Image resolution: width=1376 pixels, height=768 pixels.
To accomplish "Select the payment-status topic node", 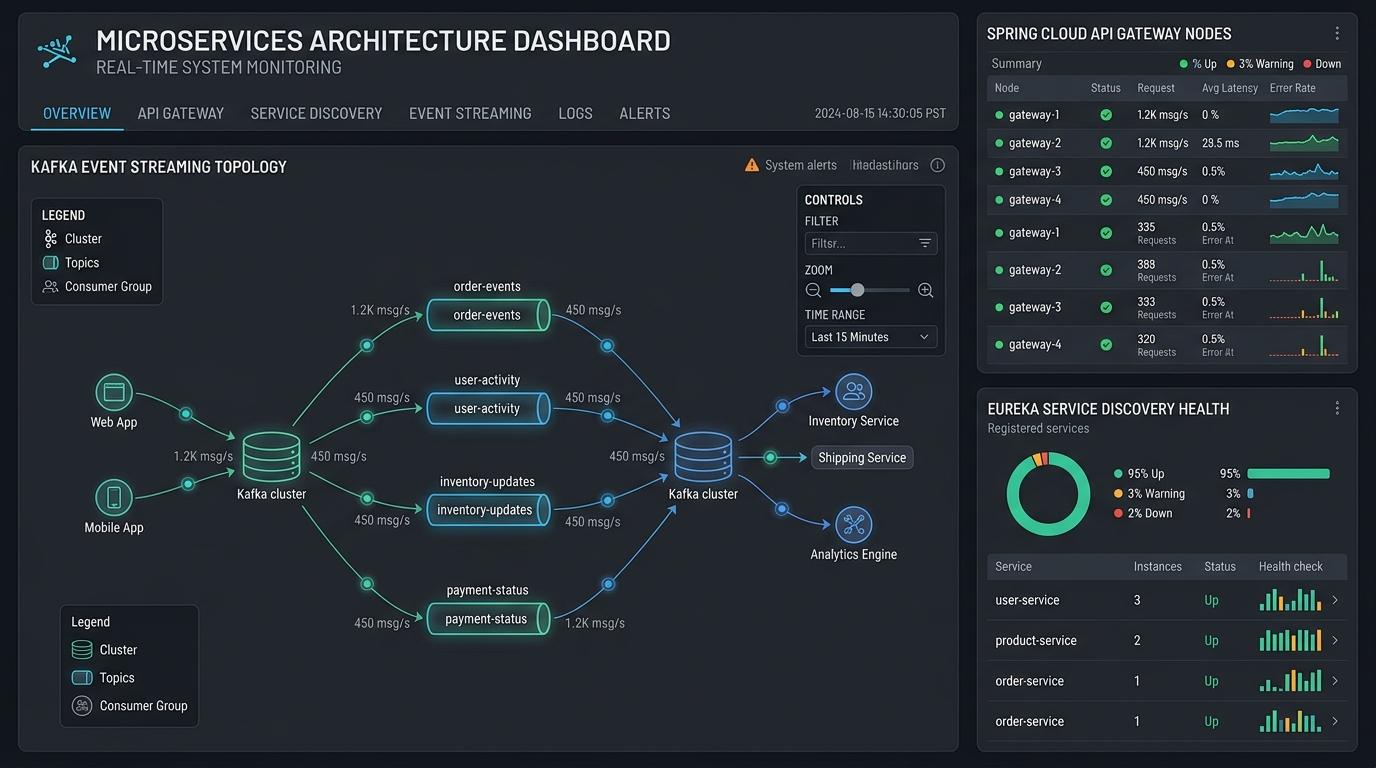I will point(488,619).
